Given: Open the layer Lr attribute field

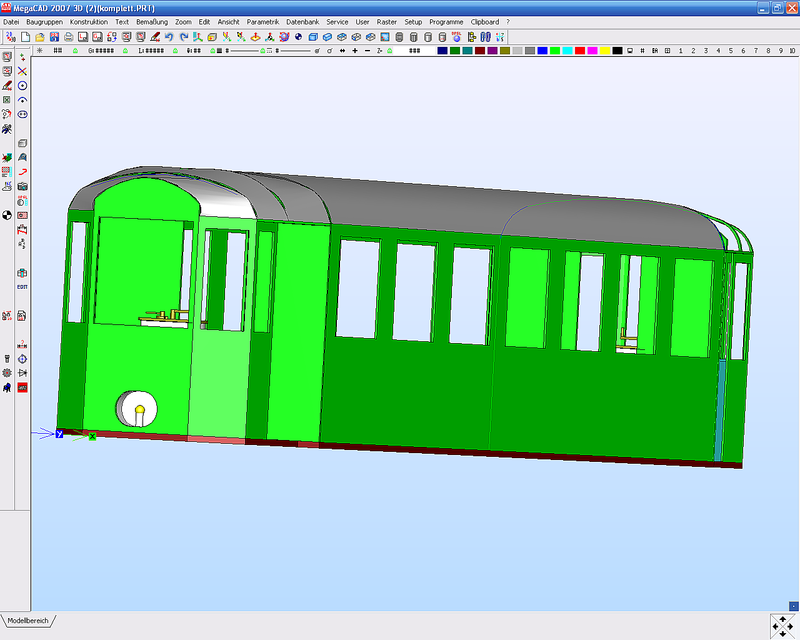Looking at the screenshot, I should pyautogui.click(x=151, y=51).
